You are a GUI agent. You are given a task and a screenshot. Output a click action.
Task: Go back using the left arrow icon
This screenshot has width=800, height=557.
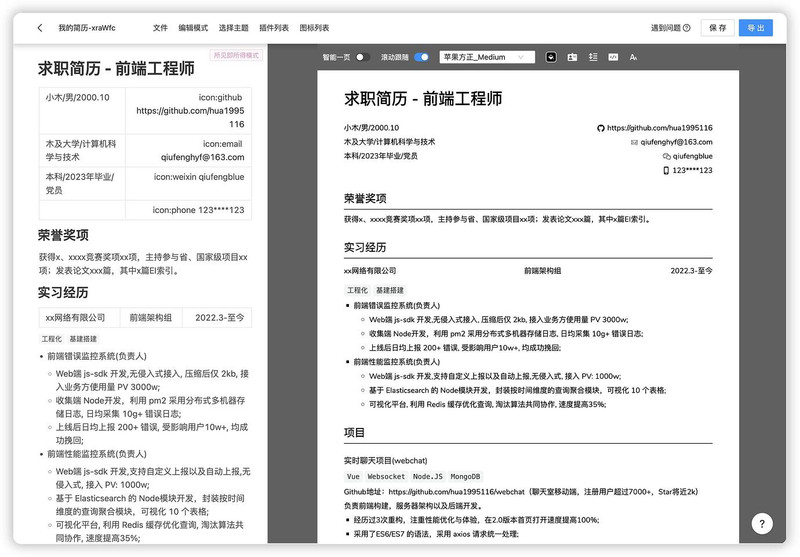coord(40,28)
